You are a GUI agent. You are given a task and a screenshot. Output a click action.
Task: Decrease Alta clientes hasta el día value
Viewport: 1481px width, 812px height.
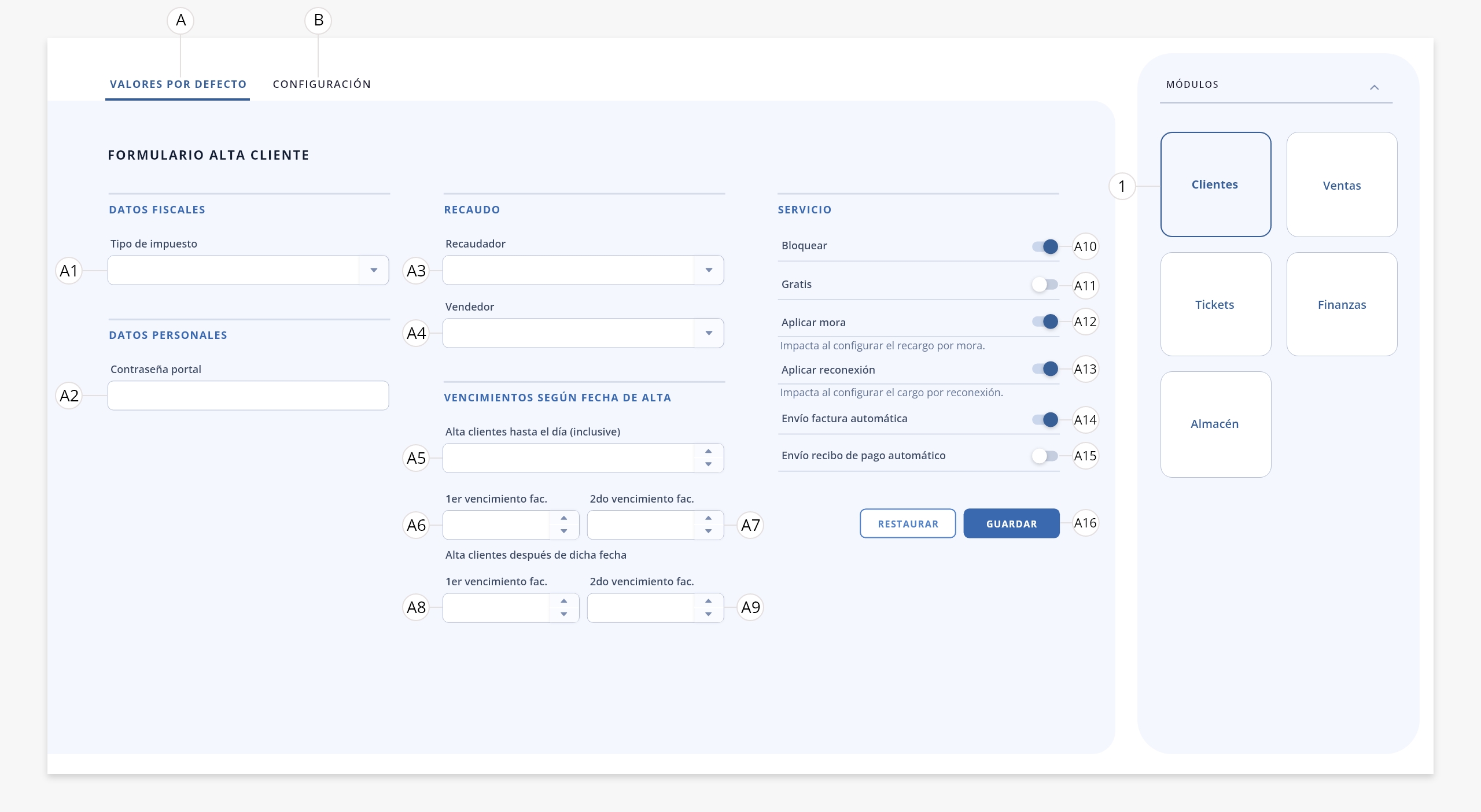[x=708, y=464]
